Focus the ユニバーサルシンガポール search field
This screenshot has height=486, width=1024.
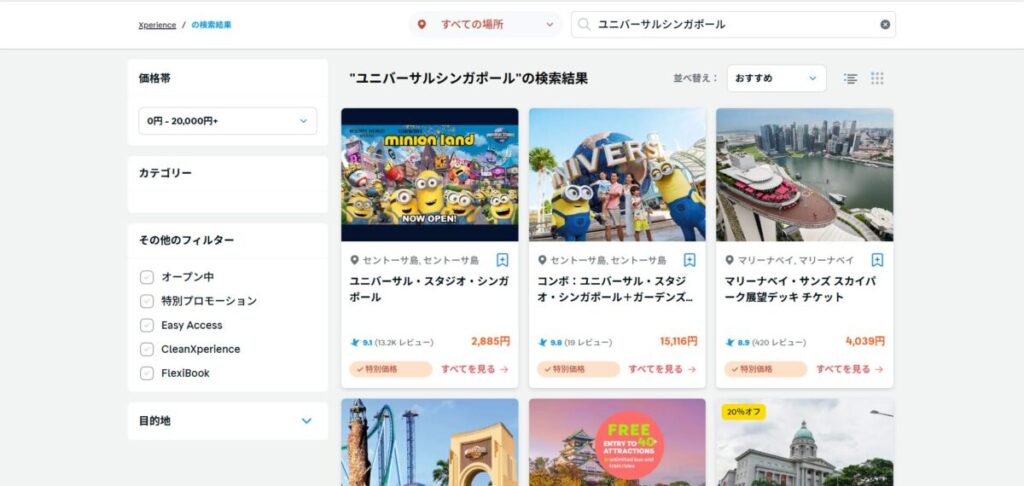point(733,25)
